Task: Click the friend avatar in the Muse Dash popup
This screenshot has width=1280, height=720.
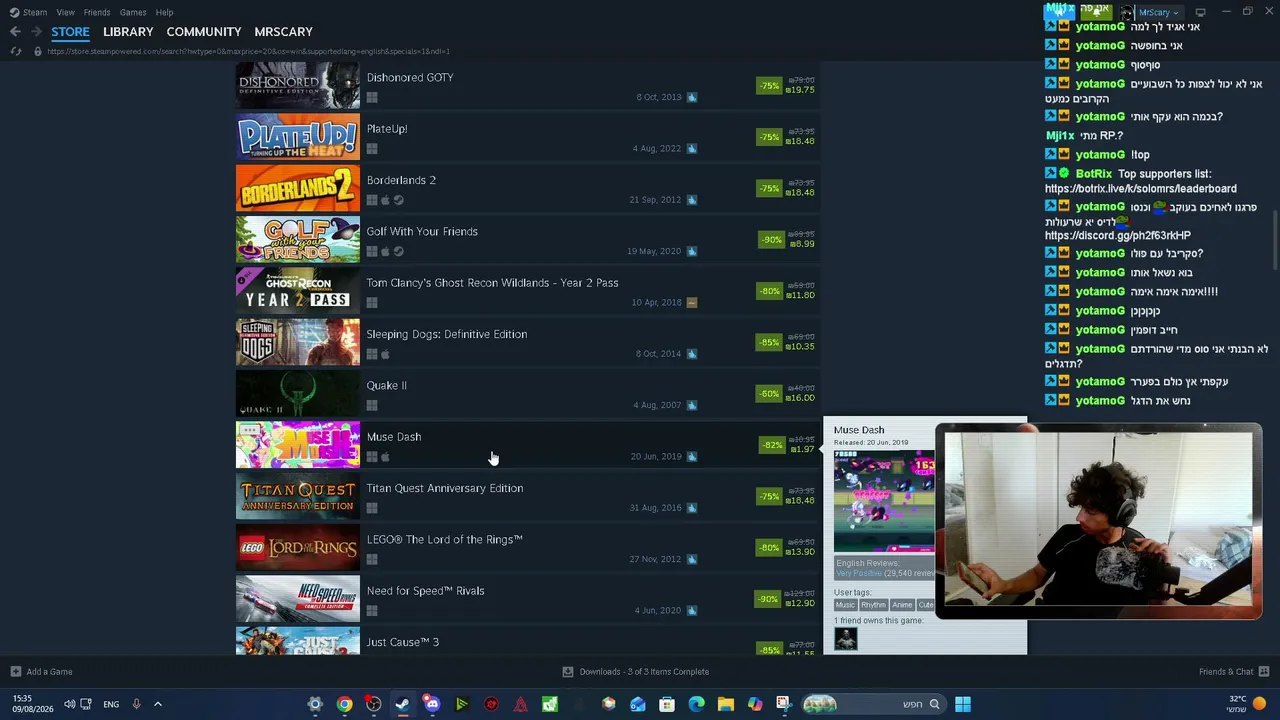Action: [846, 638]
